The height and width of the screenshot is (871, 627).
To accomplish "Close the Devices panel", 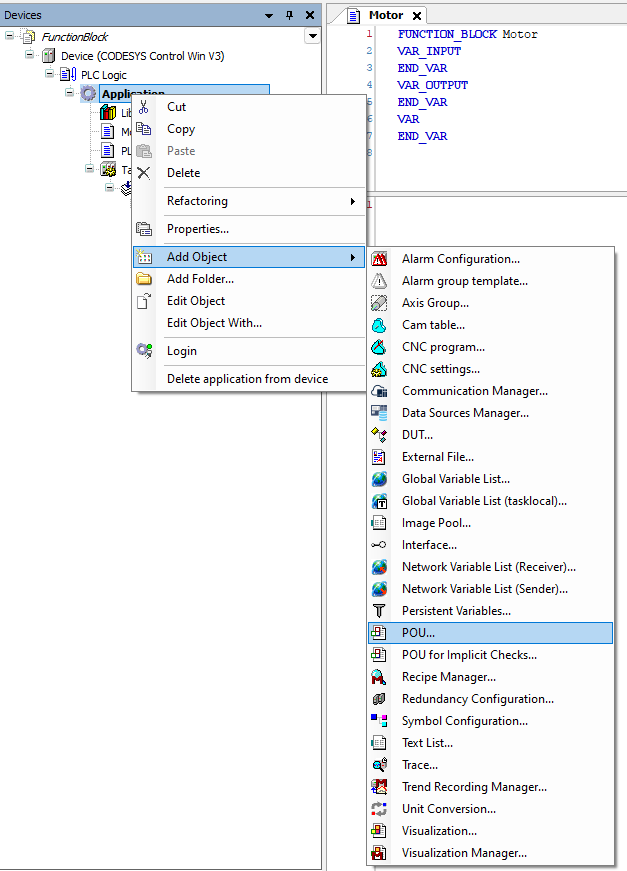I will coord(310,15).
